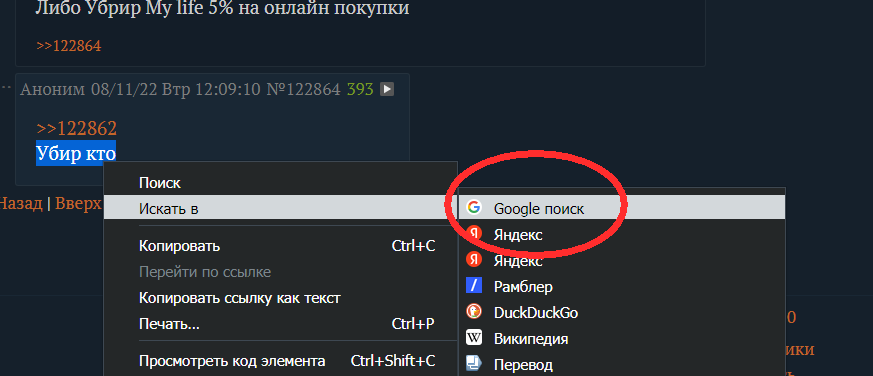Click the Перевод translate icon
Viewport: 873px width, 376px height.
click(474, 364)
